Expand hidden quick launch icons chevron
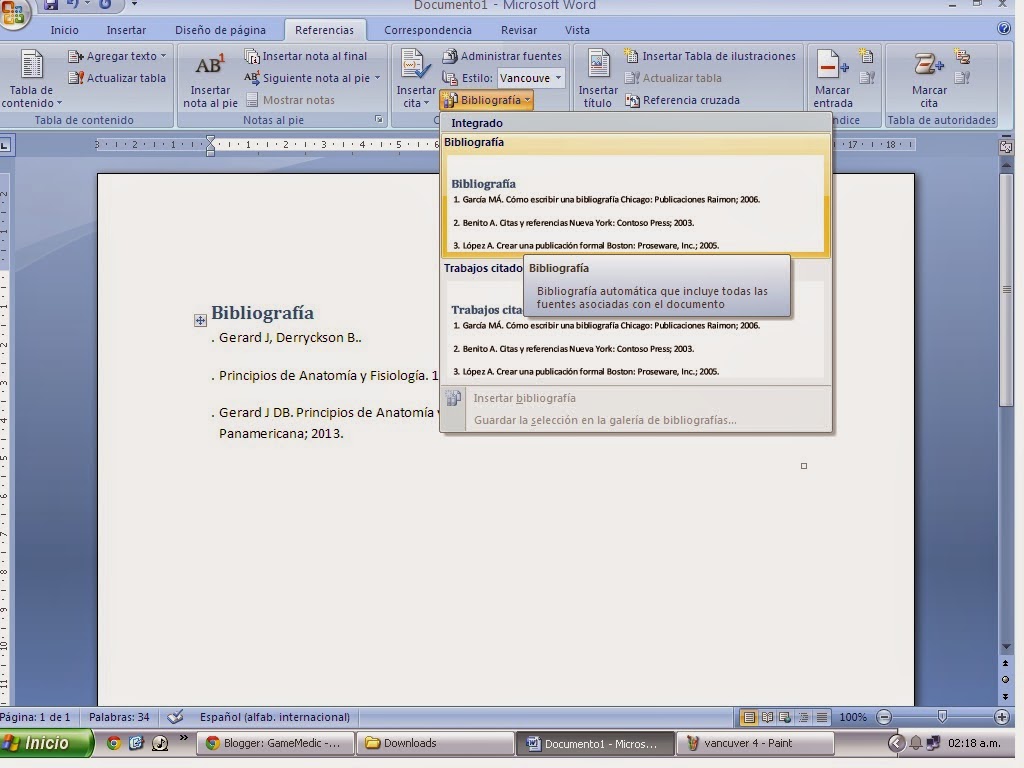 coord(184,738)
